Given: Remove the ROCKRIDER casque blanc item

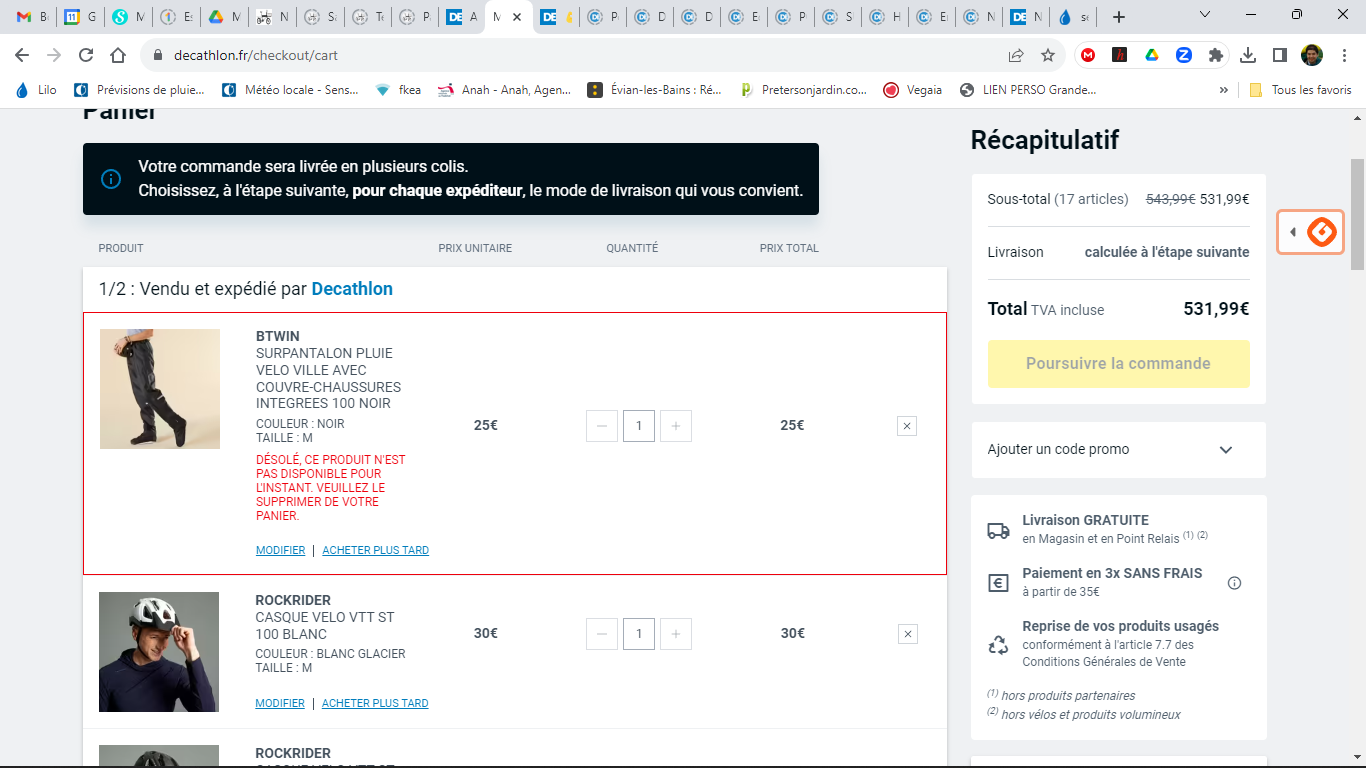Looking at the screenshot, I should tap(907, 634).
